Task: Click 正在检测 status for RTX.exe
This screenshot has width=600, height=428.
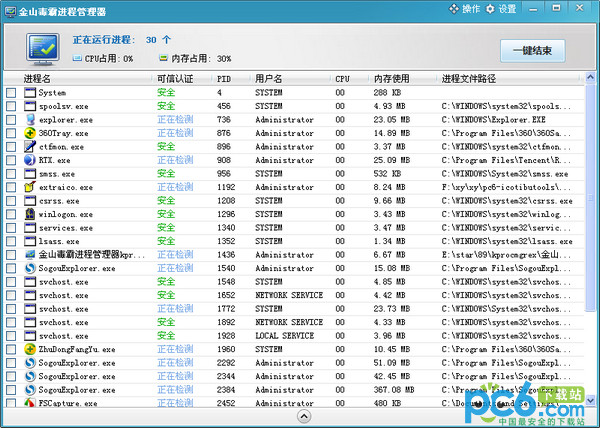Action: [x=175, y=160]
